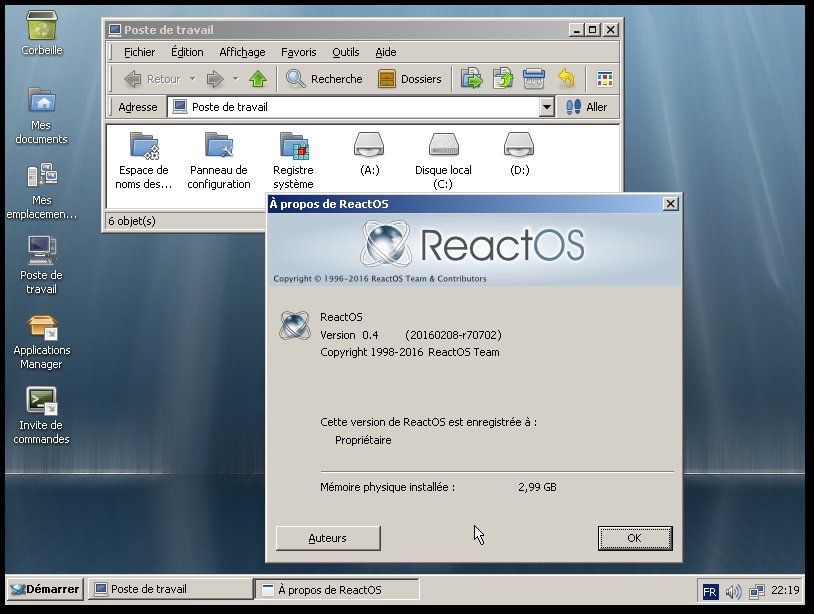Image resolution: width=814 pixels, height=614 pixels.
Task: Click the Retour back arrow in toolbar
Action: tap(153, 79)
